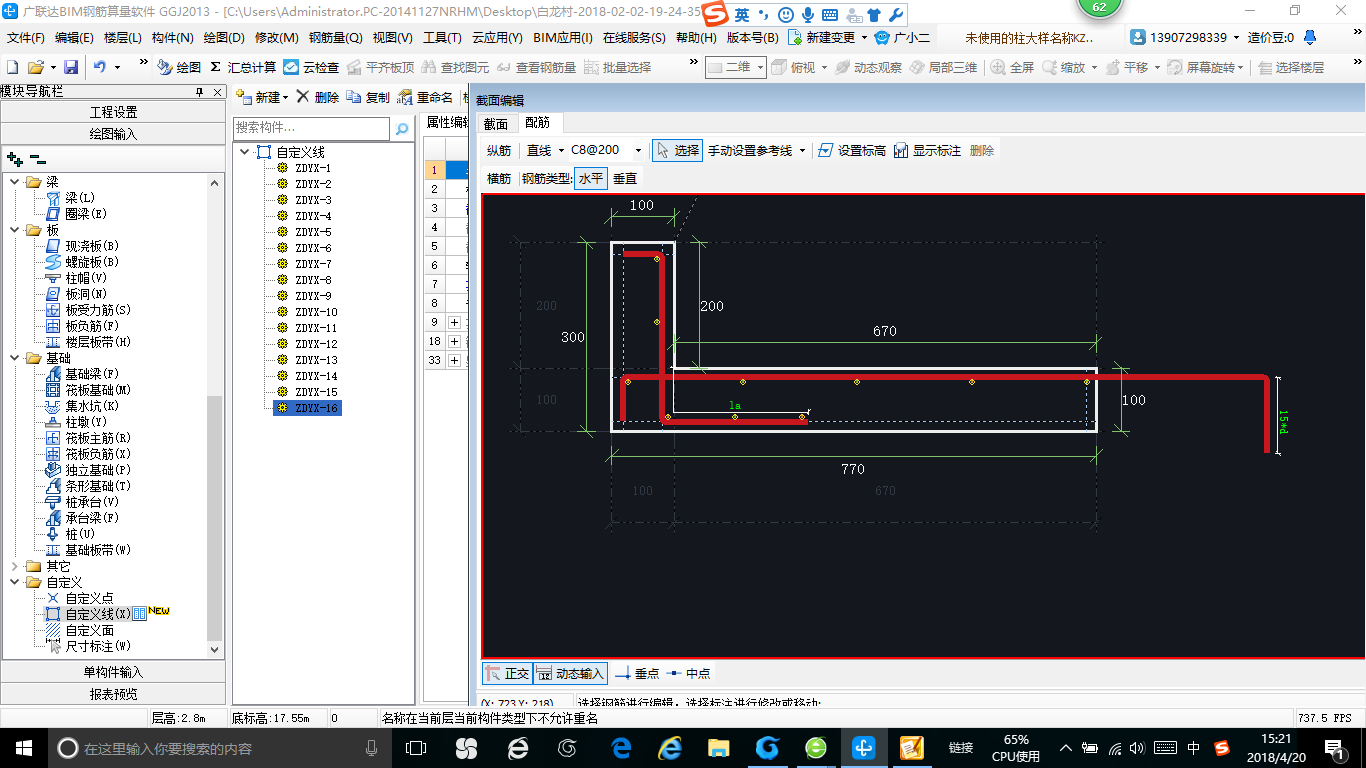
Task: Select 集水坑(K) in the tree
Action: tap(92, 406)
